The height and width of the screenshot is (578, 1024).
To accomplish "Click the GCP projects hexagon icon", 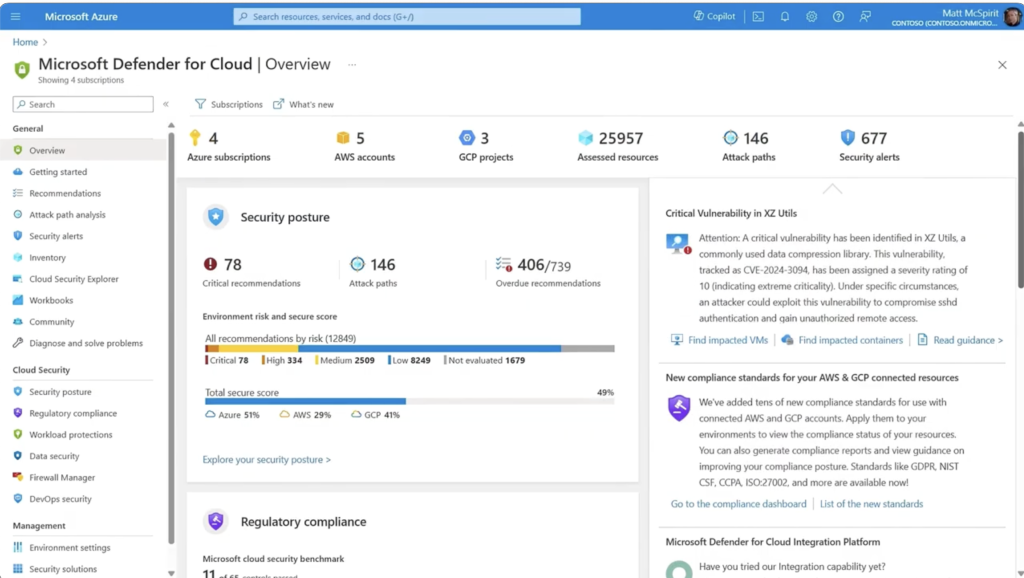I will 466,137.
